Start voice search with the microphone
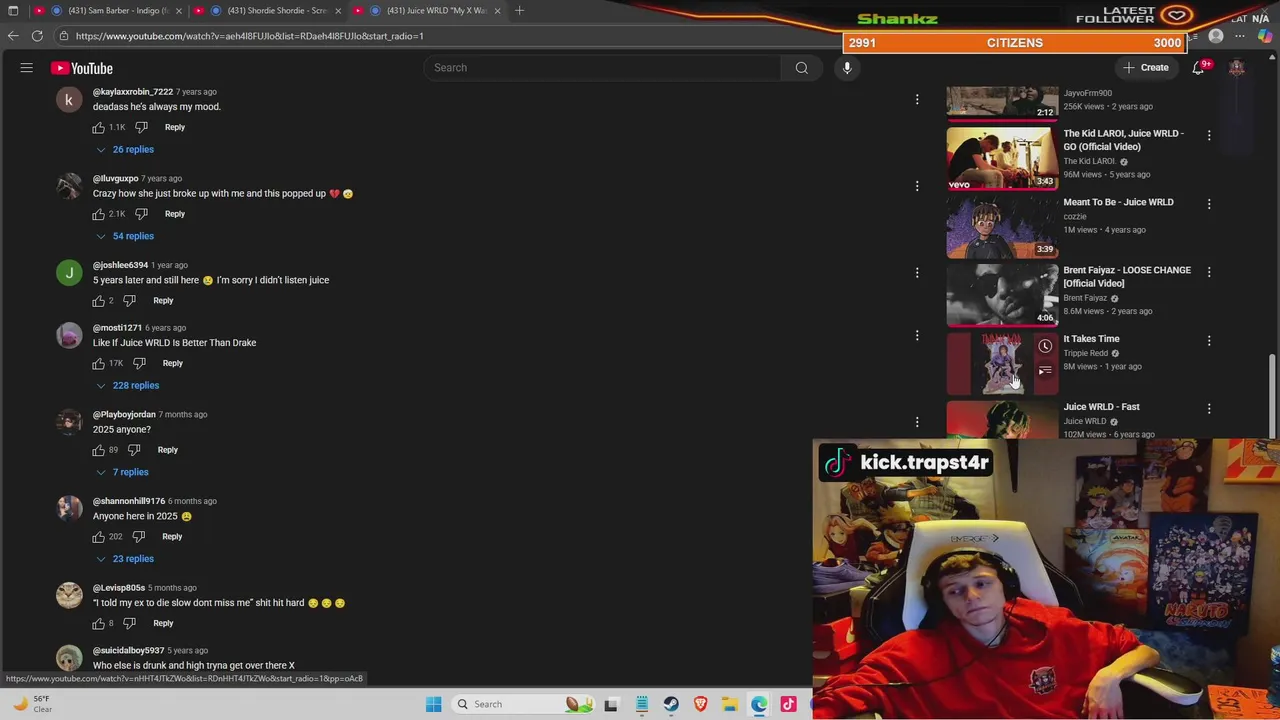The width and height of the screenshot is (1280, 720). pos(847,68)
